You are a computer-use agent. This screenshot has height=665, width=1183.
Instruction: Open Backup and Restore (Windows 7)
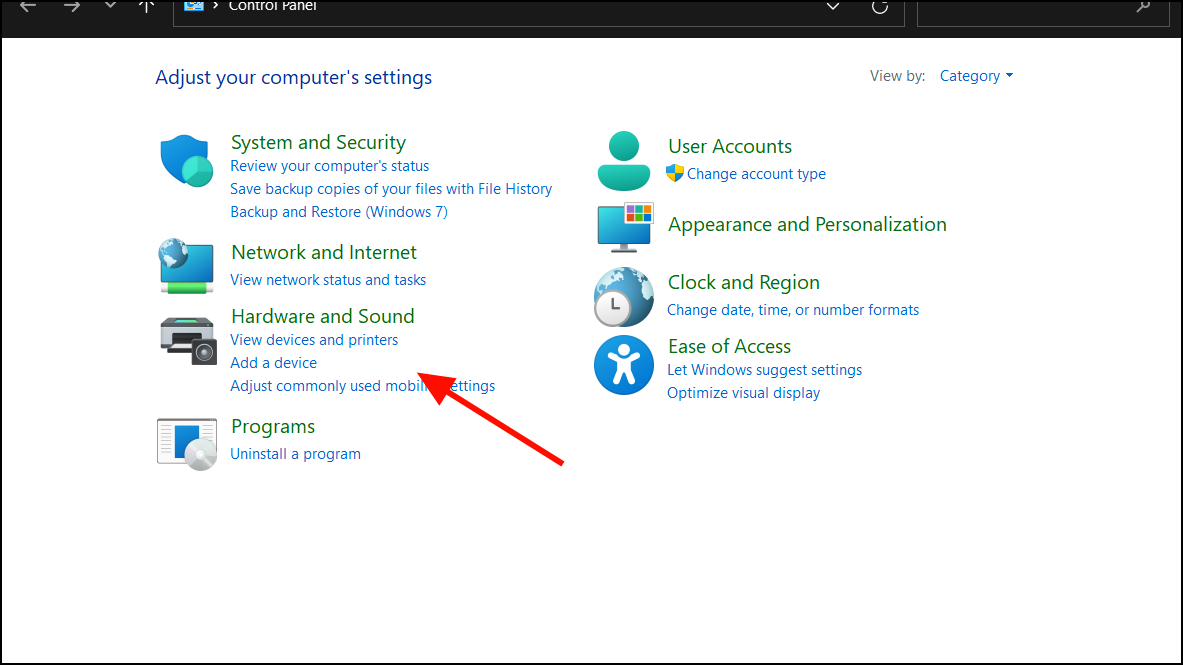(x=339, y=212)
